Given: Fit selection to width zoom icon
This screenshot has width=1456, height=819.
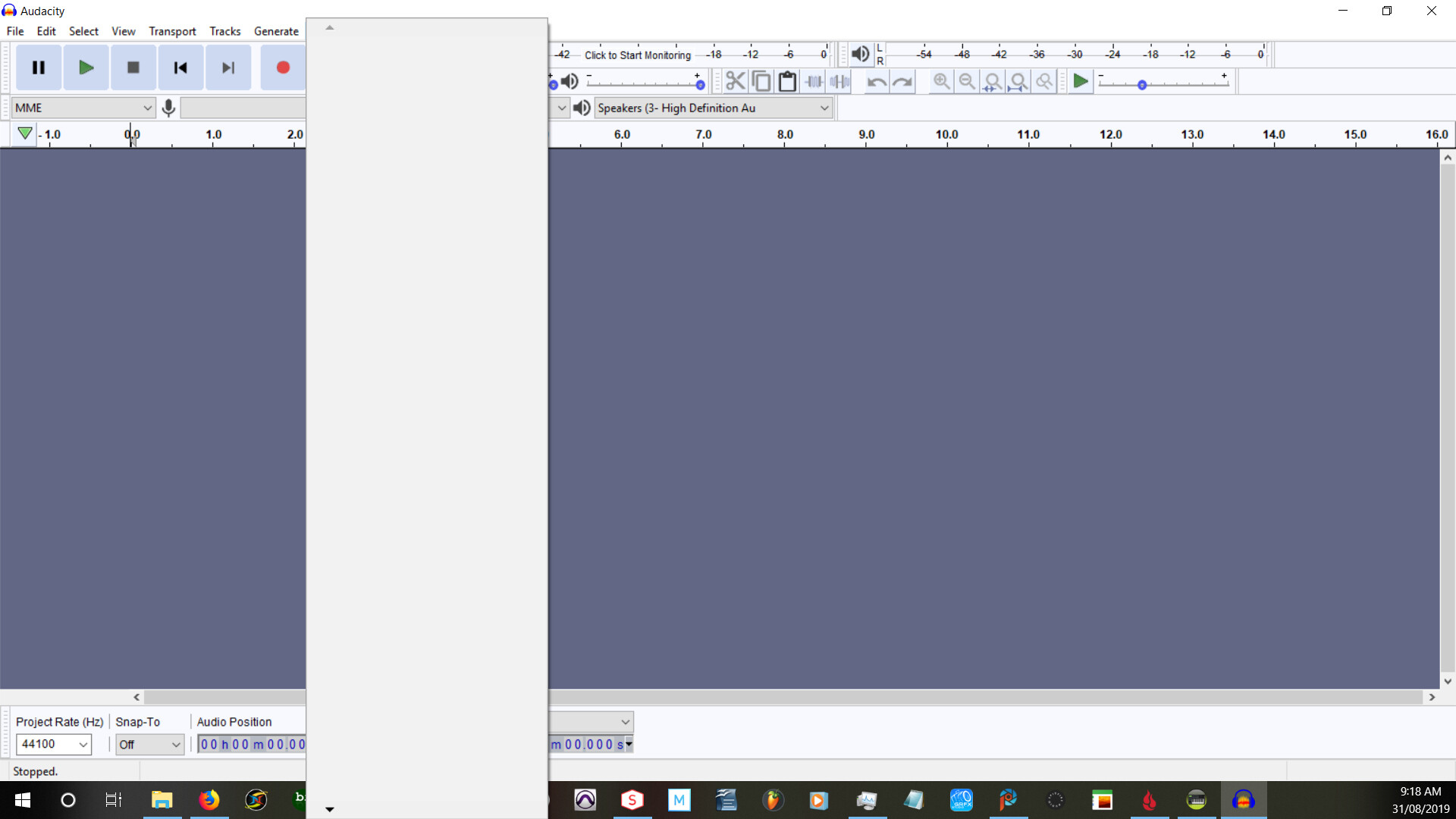Looking at the screenshot, I should [993, 81].
